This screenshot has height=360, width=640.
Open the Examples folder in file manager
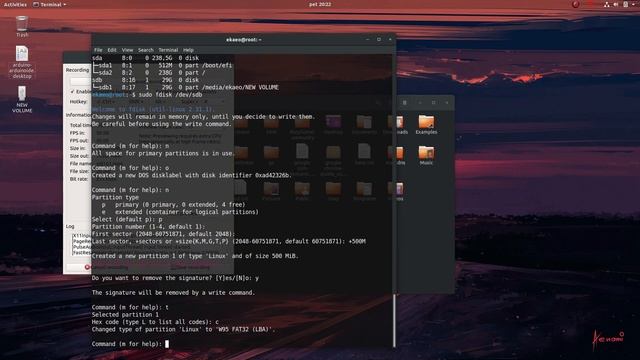click(426, 124)
